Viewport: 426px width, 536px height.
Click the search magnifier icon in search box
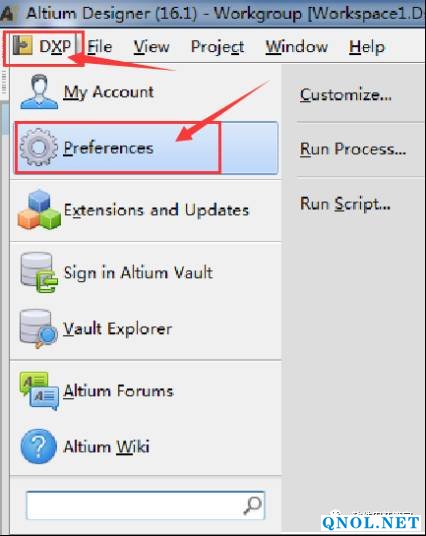click(252, 506)
